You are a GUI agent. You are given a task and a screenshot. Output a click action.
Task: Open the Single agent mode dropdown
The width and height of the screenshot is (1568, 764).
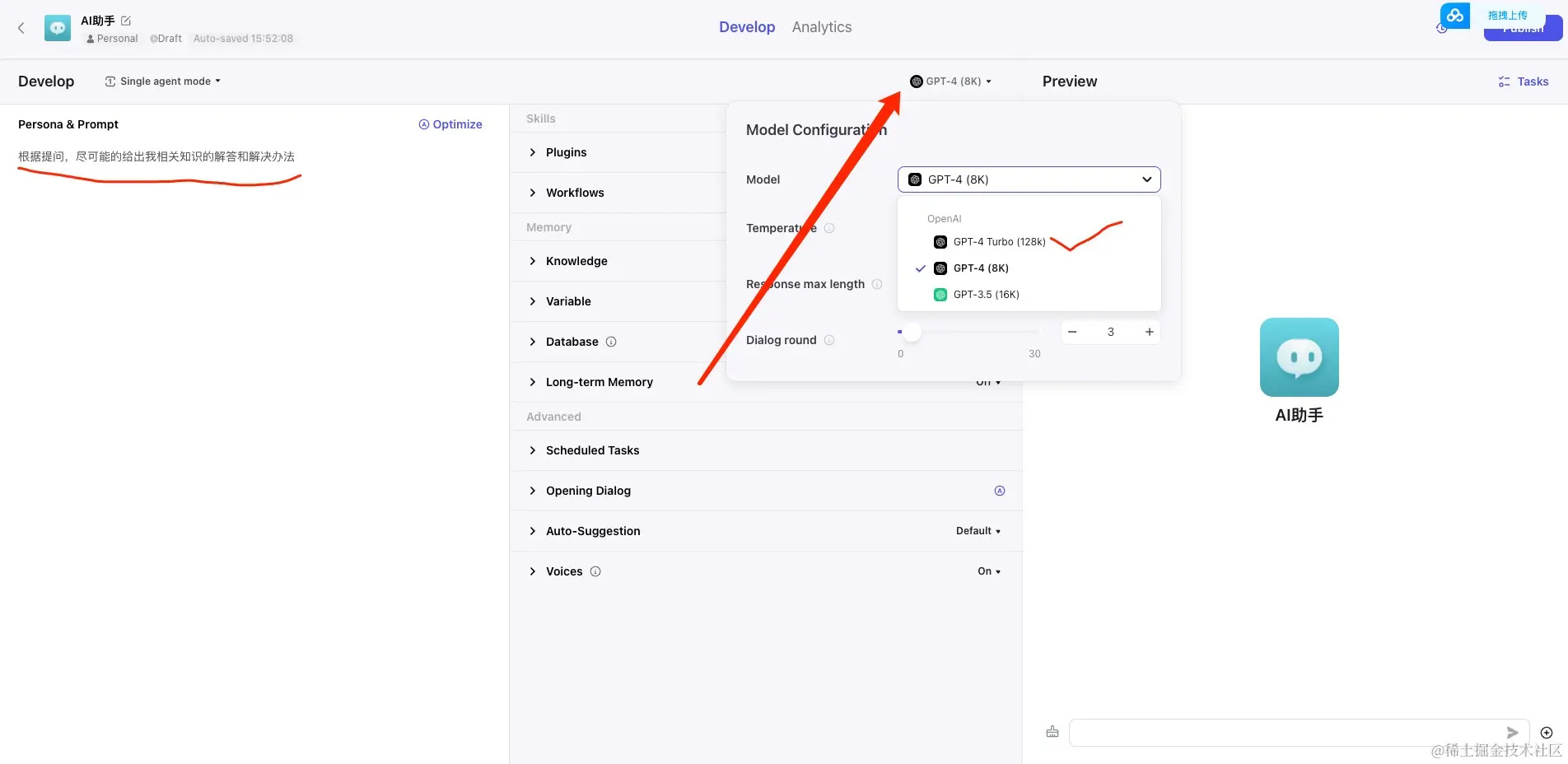[x=163, y=82]
